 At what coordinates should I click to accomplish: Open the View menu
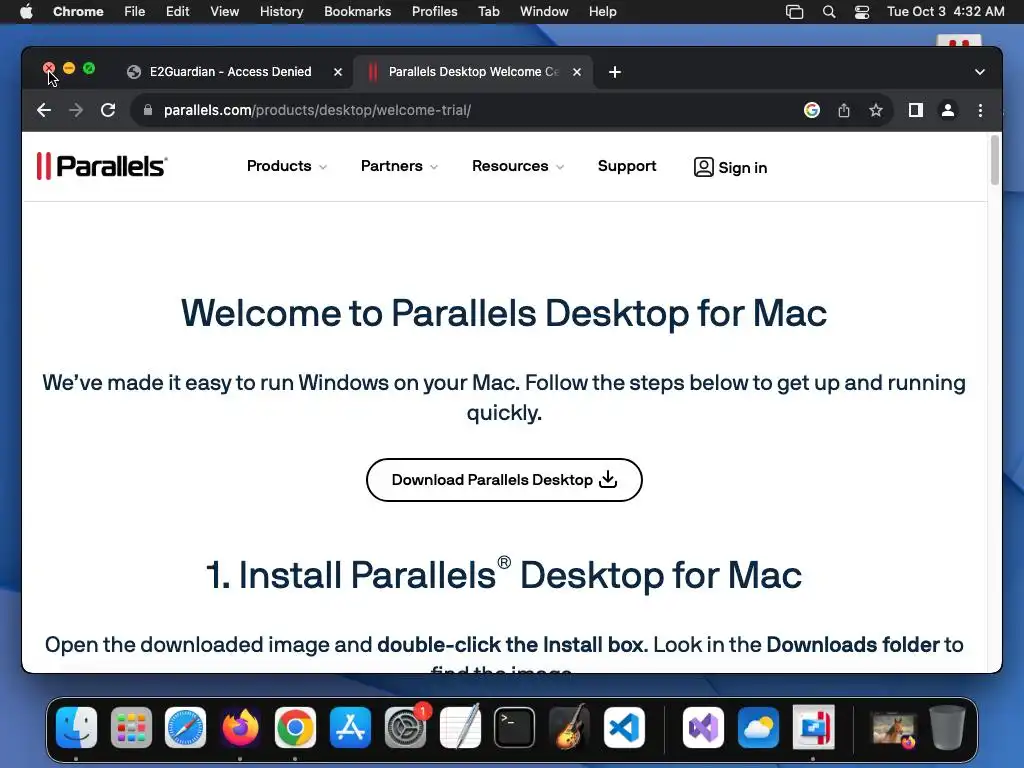point(224,12)
